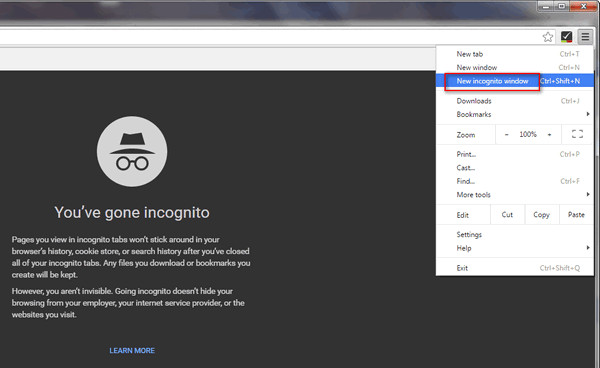Expand the Help submenu
The image size is (600, 368).
(515, 248)
